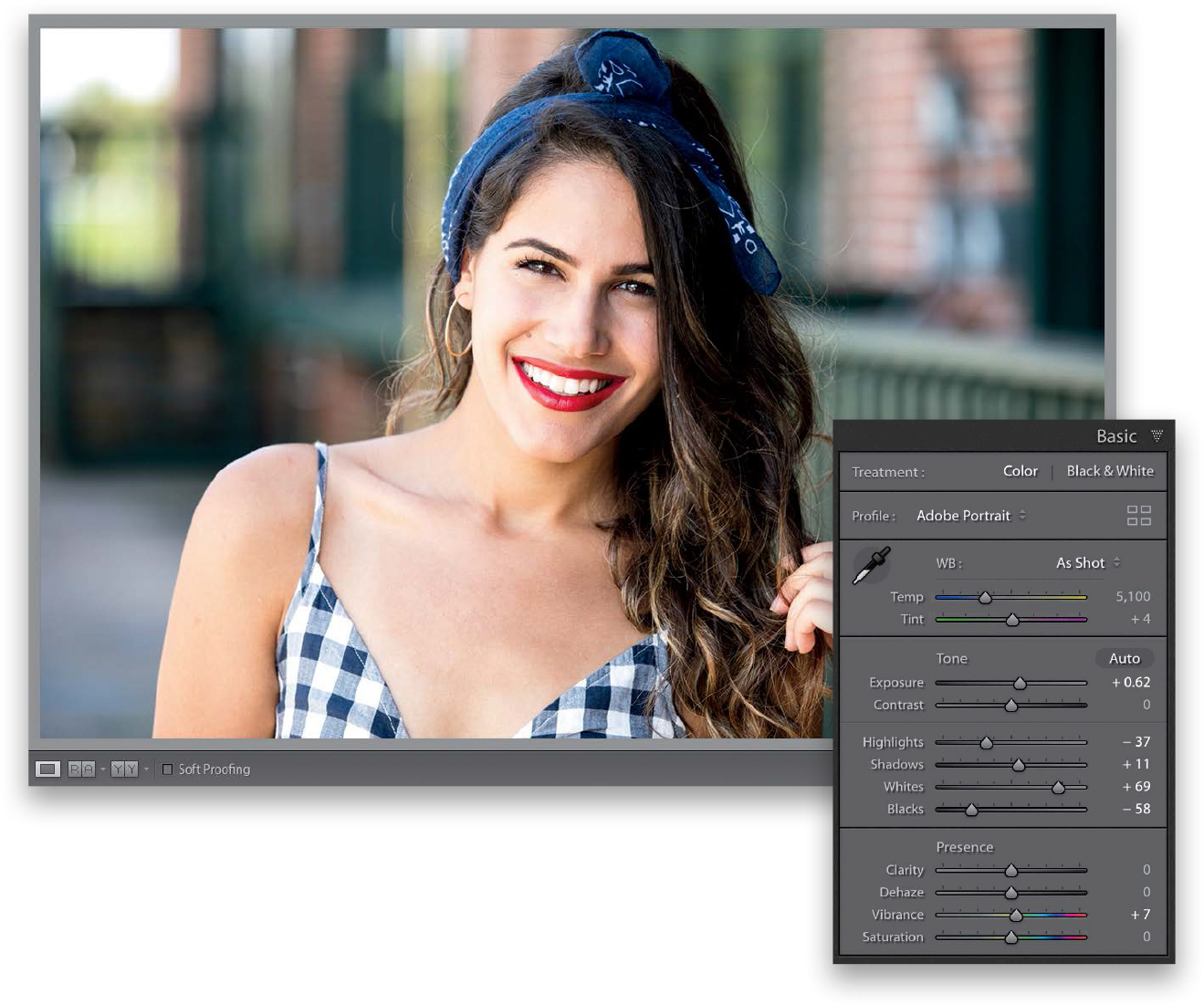
Task: Select the Temp value 5,100 field
Action: coord(1133,596)
